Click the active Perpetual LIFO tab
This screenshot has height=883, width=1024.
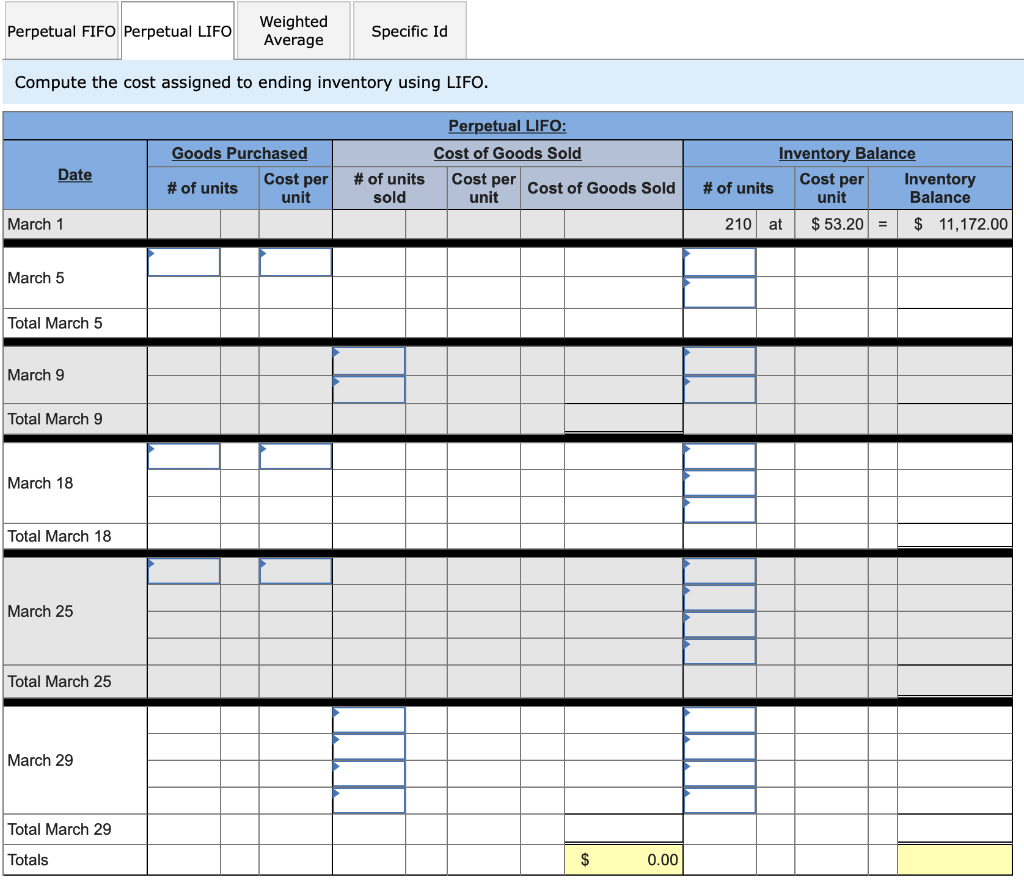coord(177,30)
